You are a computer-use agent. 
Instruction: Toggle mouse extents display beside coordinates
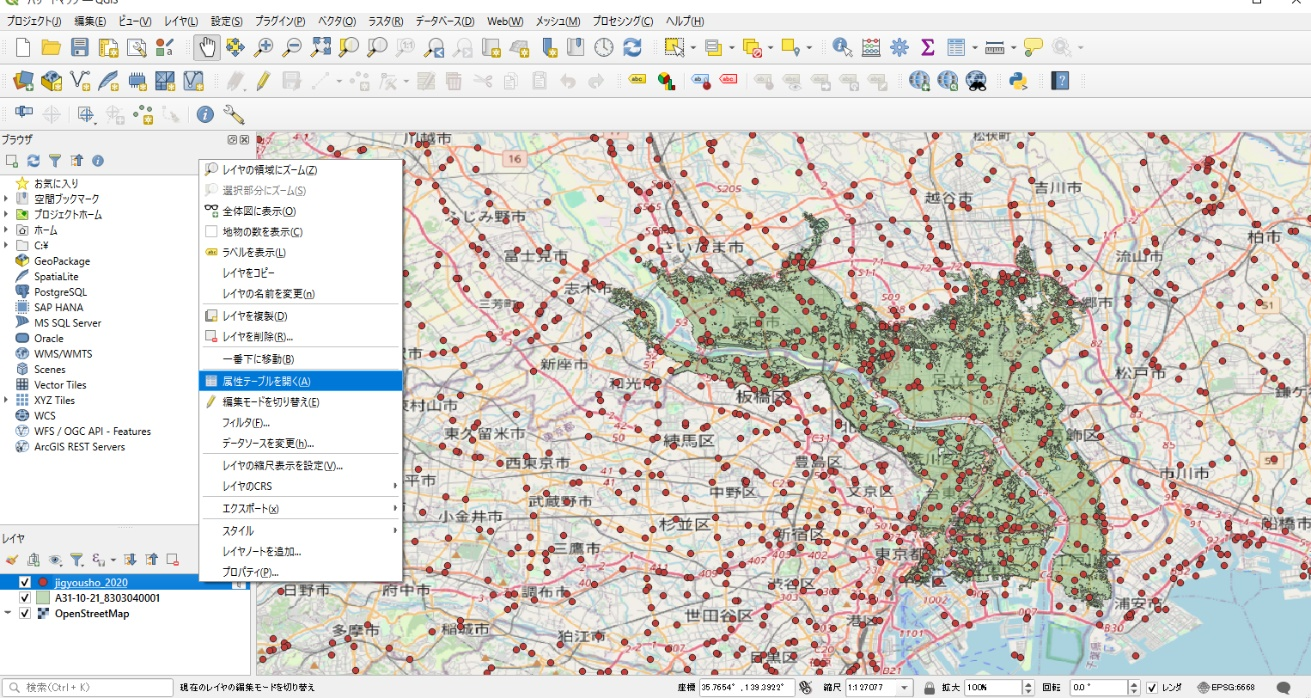tap(805, 688)
